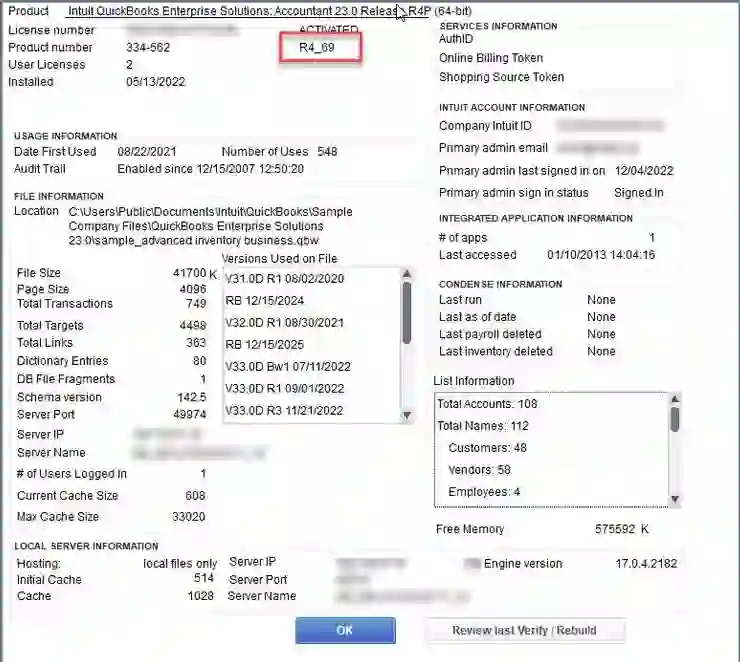
Task: Select version entry V33.0D Bw1 07/11/2022
Action: (x=288, y=367)
